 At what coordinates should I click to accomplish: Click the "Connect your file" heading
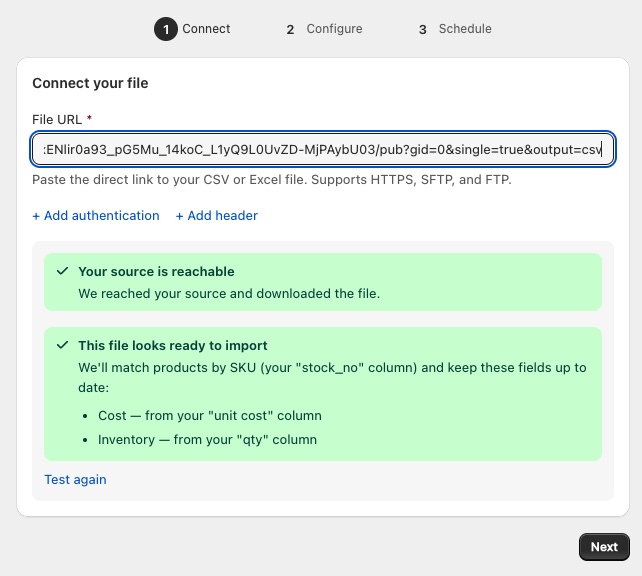[90, 83]
